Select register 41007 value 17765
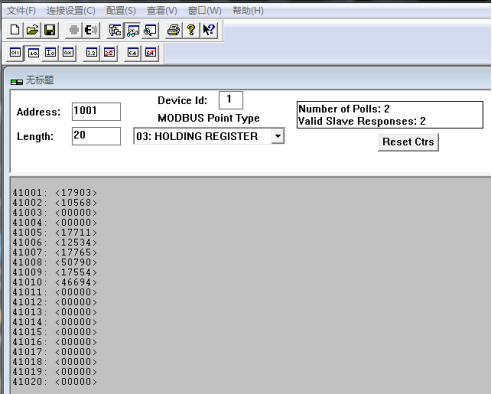This screenshot has width=492, height=394. [76, 252]
